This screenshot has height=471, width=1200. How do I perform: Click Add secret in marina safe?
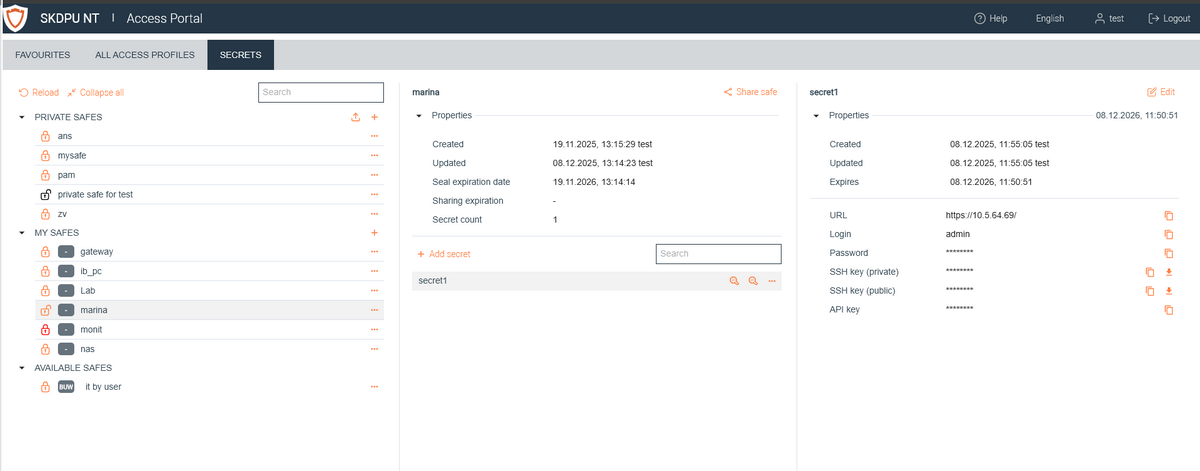click(443, 254)
